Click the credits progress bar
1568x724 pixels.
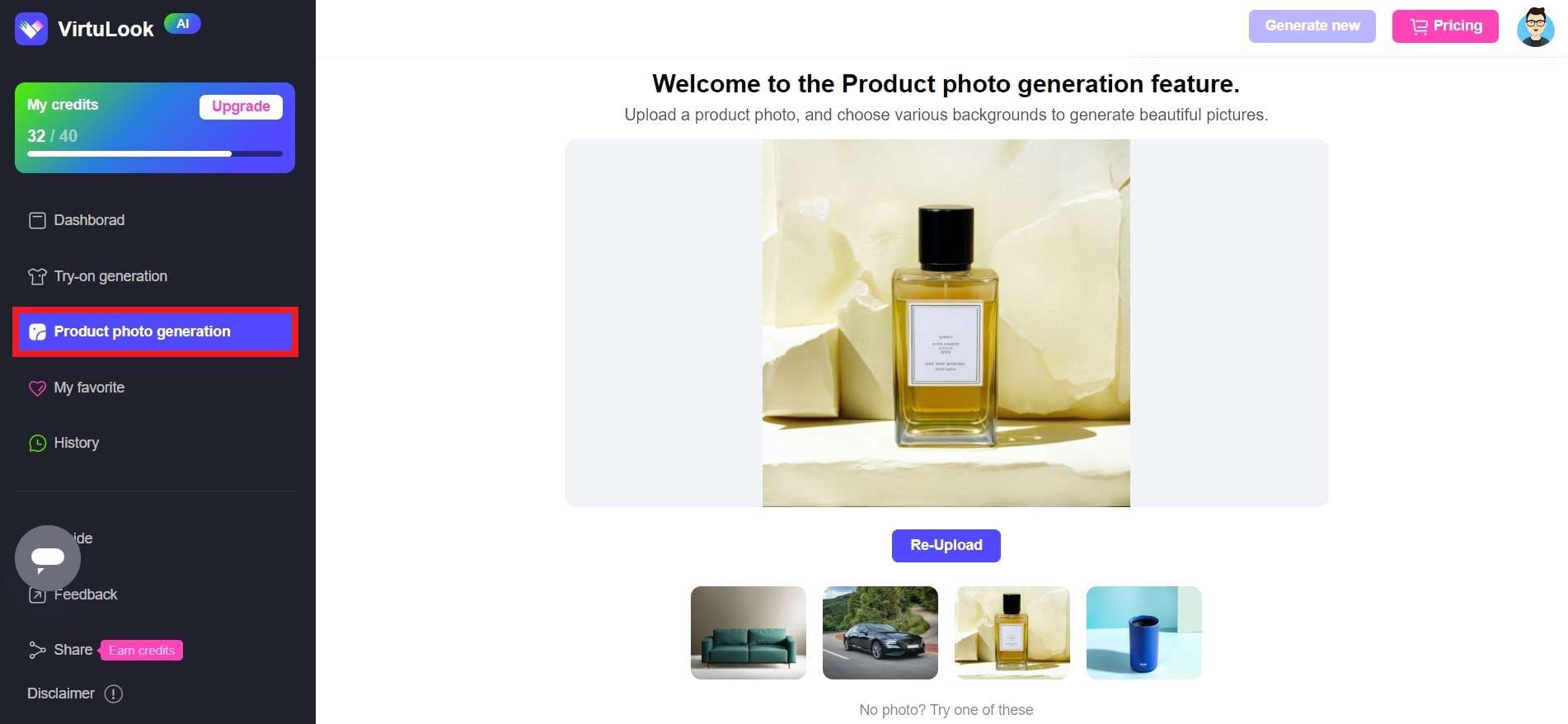coord(155,153)
